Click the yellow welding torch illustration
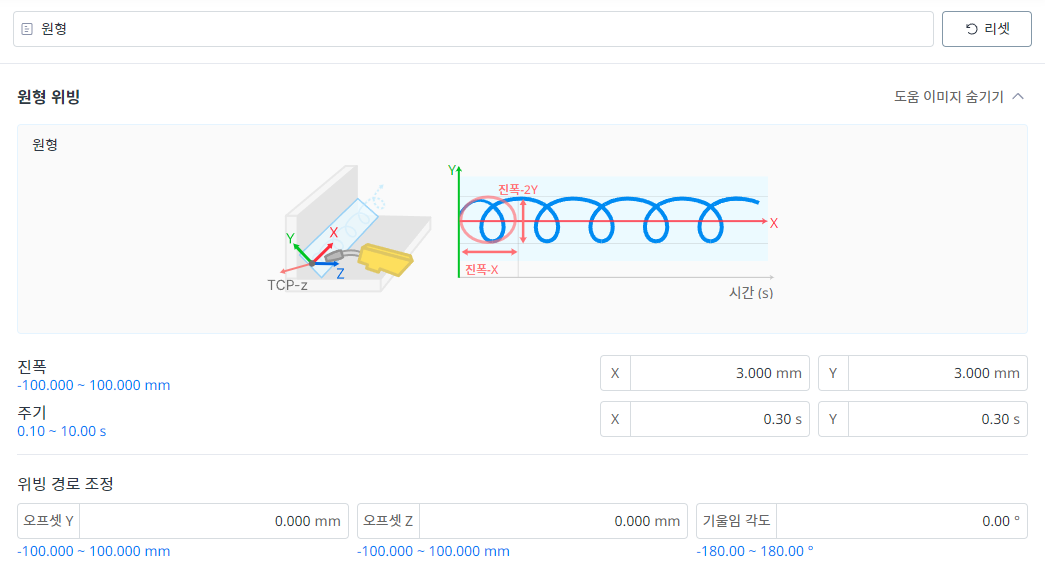Image resolution: width=1045 pixels, height=564 pixels. 385,258
